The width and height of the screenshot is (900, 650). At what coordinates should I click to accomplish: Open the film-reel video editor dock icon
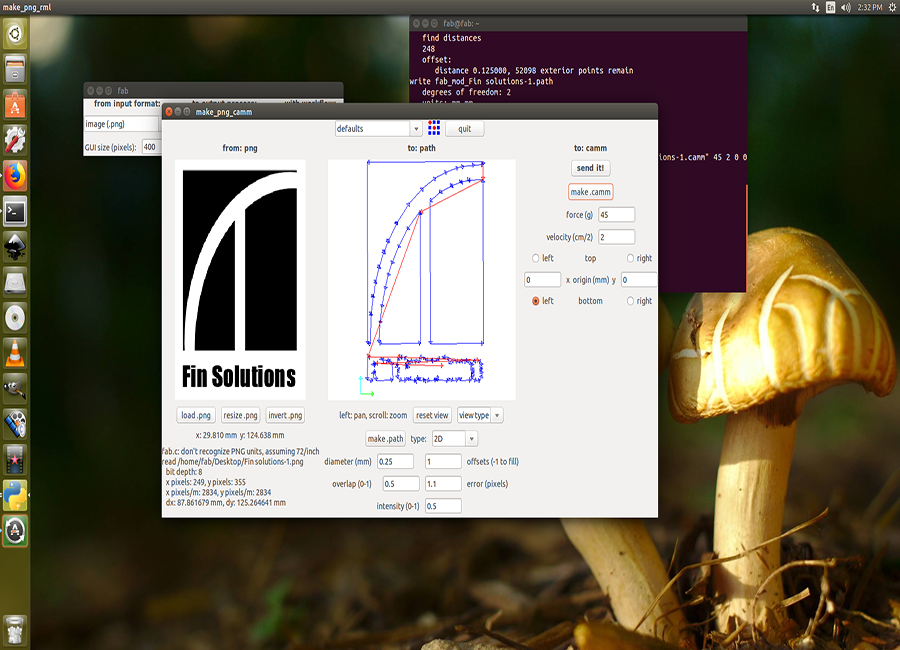click(15, 424)
